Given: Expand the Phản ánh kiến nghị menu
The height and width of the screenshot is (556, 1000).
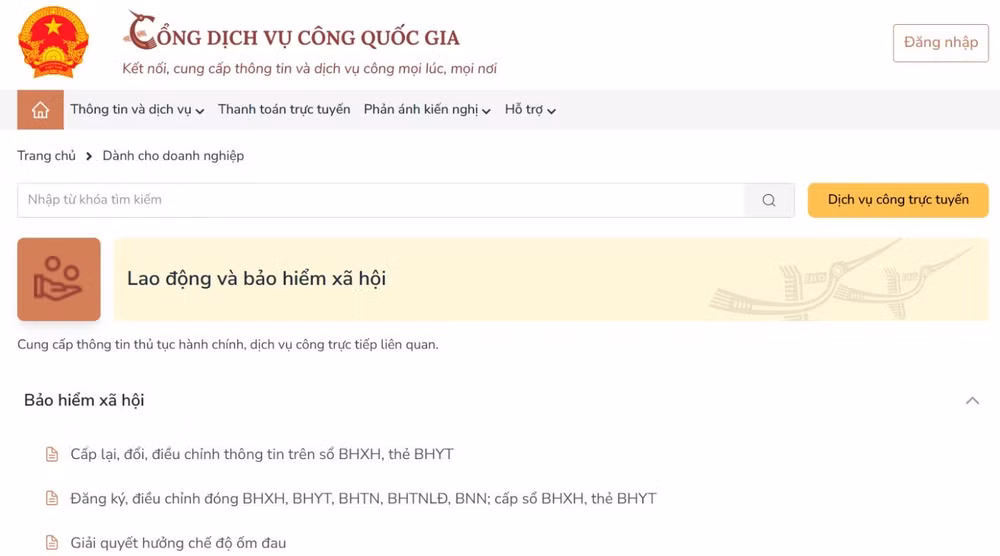Looking at the screenshot, I should click(427, 110).
